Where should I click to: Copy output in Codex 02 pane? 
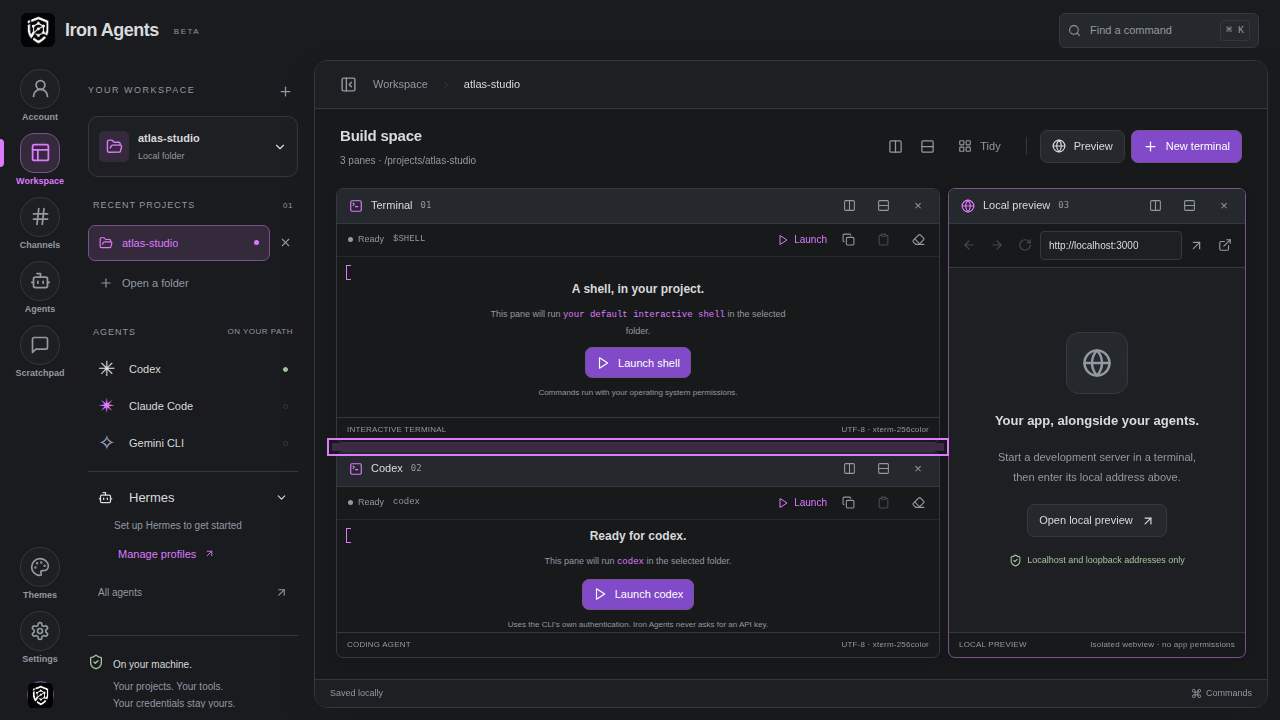click(848, 502)
